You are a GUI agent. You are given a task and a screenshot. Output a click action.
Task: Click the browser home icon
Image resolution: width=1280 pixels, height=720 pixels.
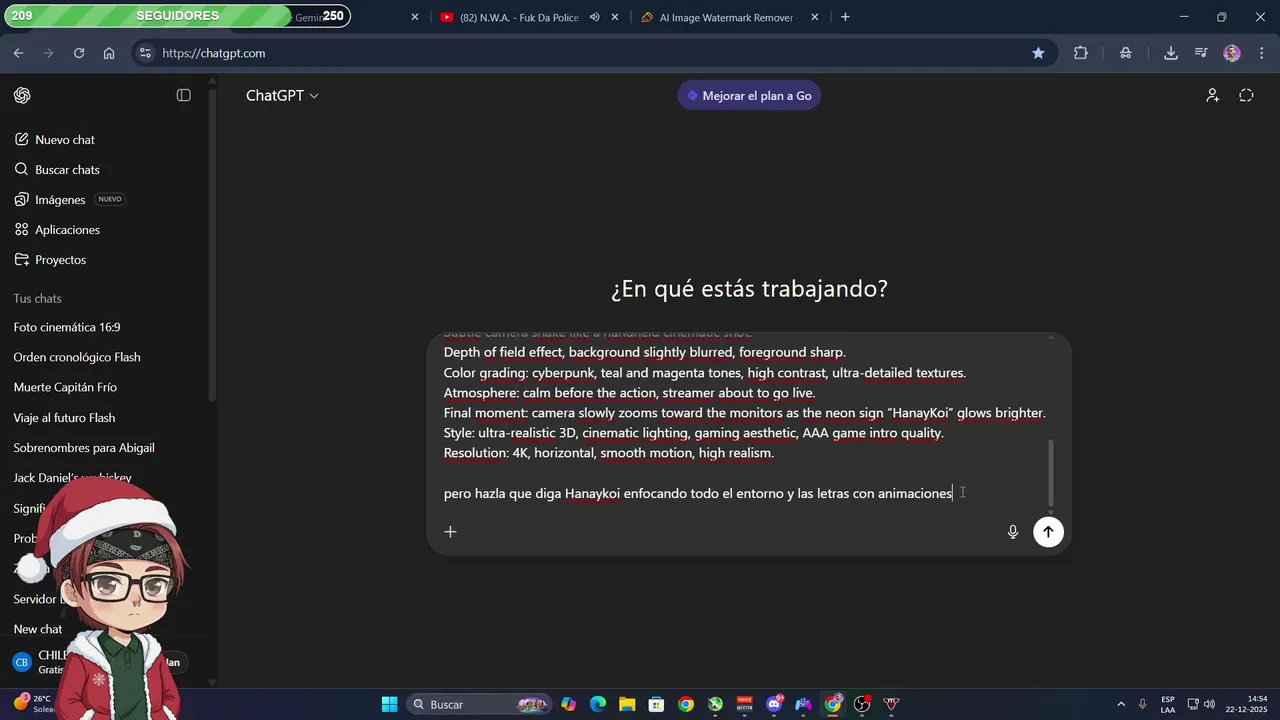click(109, 53)
